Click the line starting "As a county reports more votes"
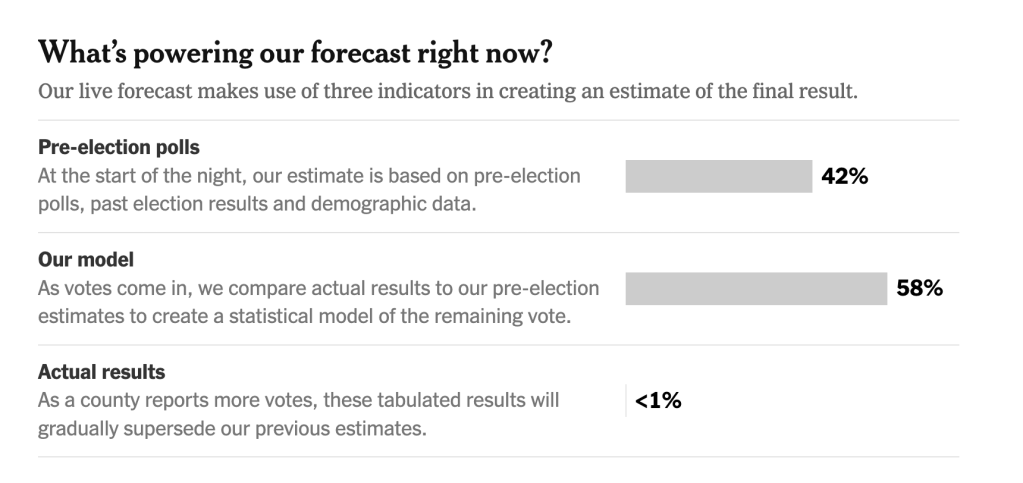This screenshot has height=483, width=1023. (298, 401)
